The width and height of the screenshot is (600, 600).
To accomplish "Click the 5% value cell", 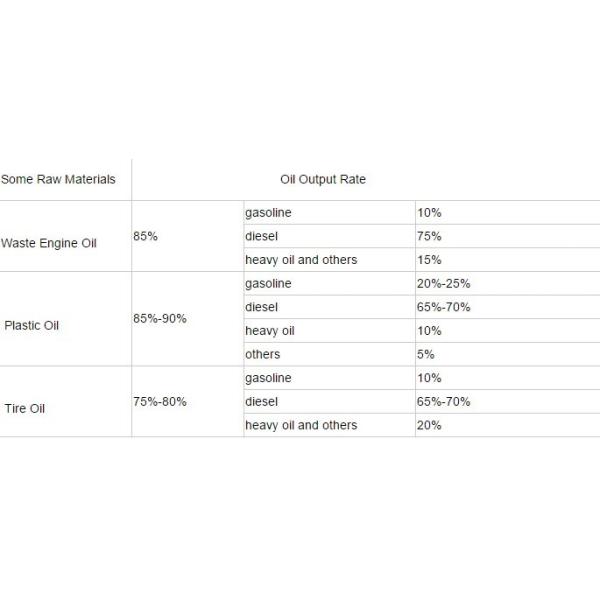I will coord(426,354).
